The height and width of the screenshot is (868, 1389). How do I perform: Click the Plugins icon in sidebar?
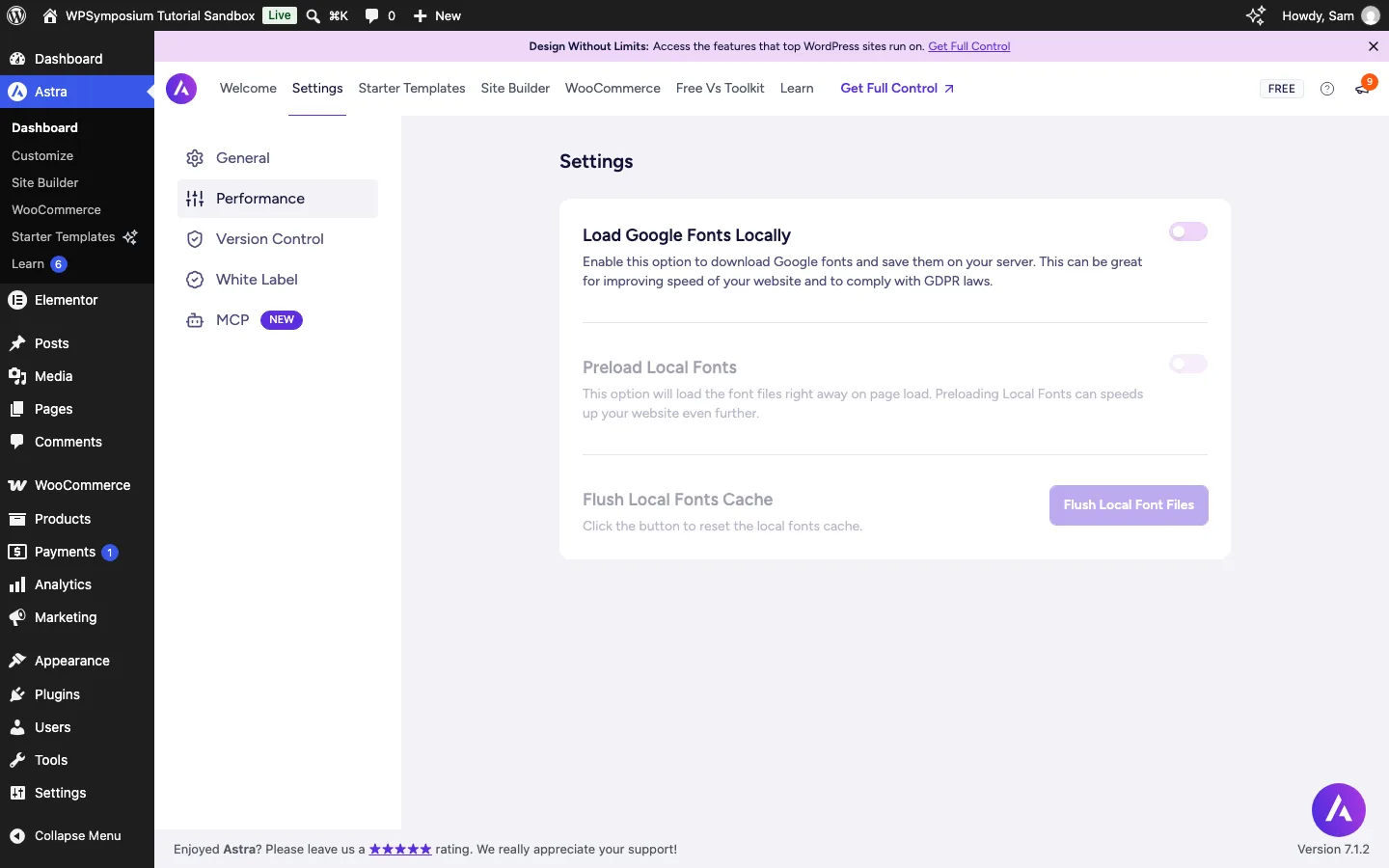pyautogui.click(x=16, y=694)
